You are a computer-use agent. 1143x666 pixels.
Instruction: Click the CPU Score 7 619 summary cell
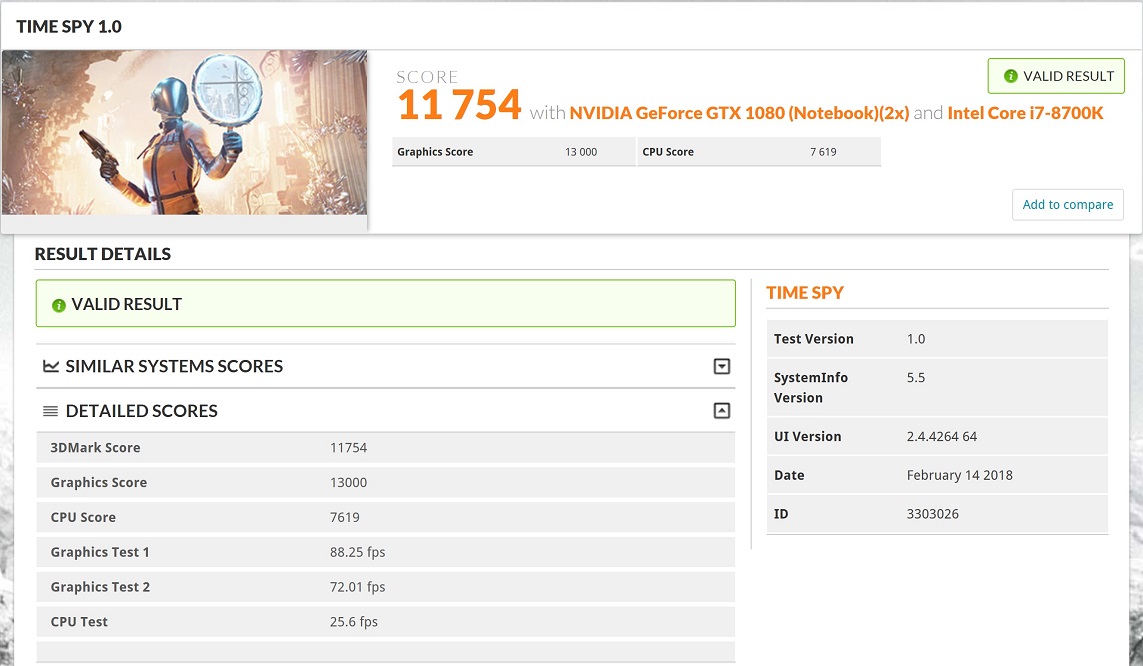(759, 152)
